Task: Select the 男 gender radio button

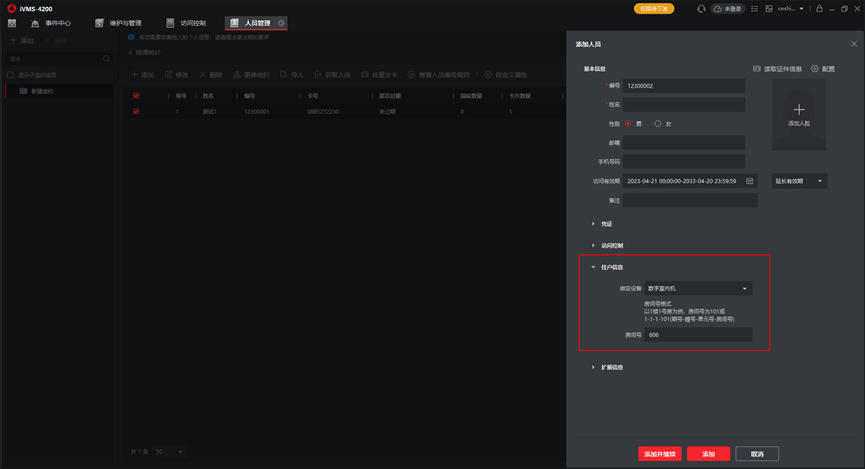Action: click(x=628, y=124)
